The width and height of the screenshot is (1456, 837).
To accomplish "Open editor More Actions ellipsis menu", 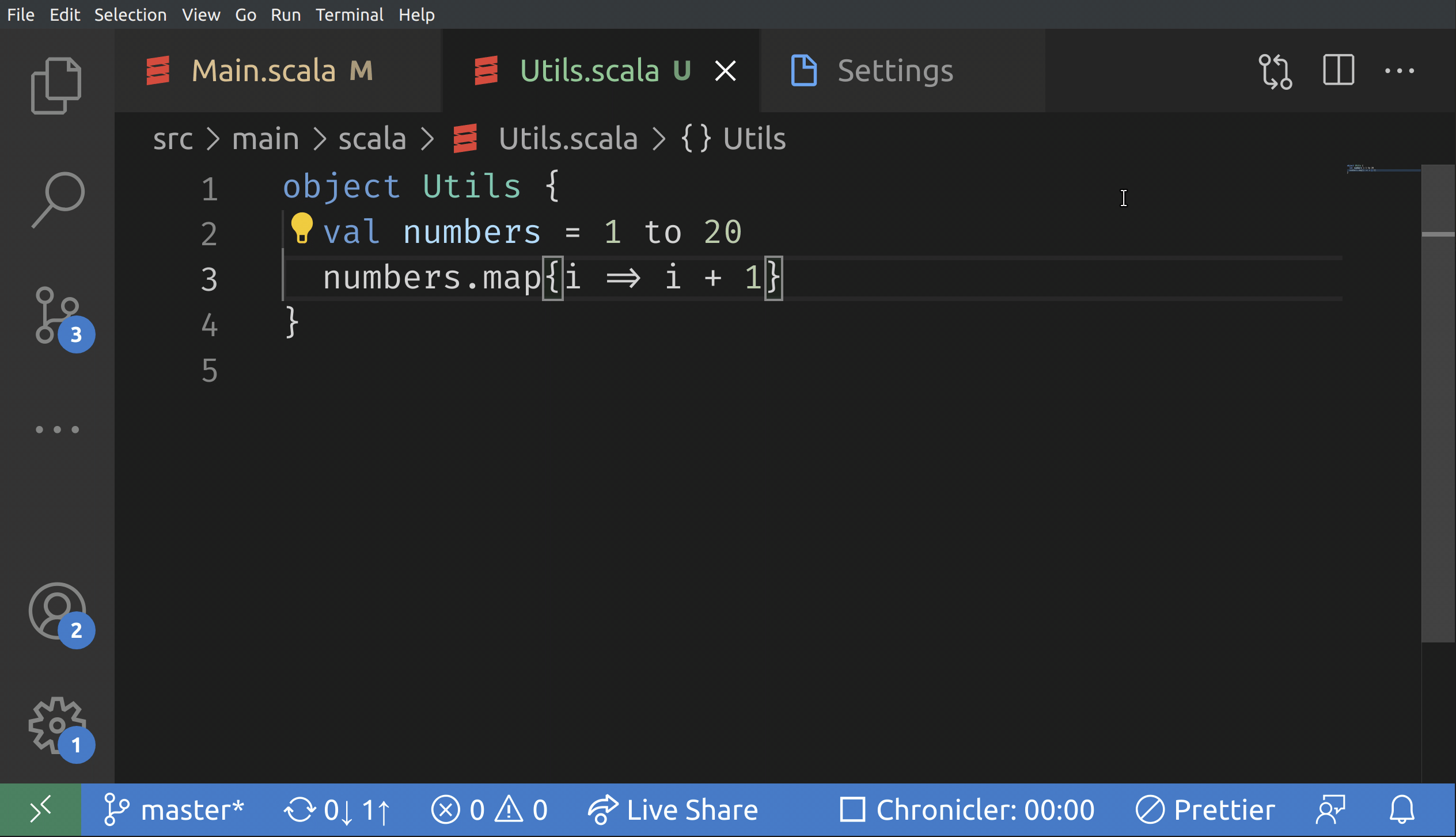I will point(1399,71).
